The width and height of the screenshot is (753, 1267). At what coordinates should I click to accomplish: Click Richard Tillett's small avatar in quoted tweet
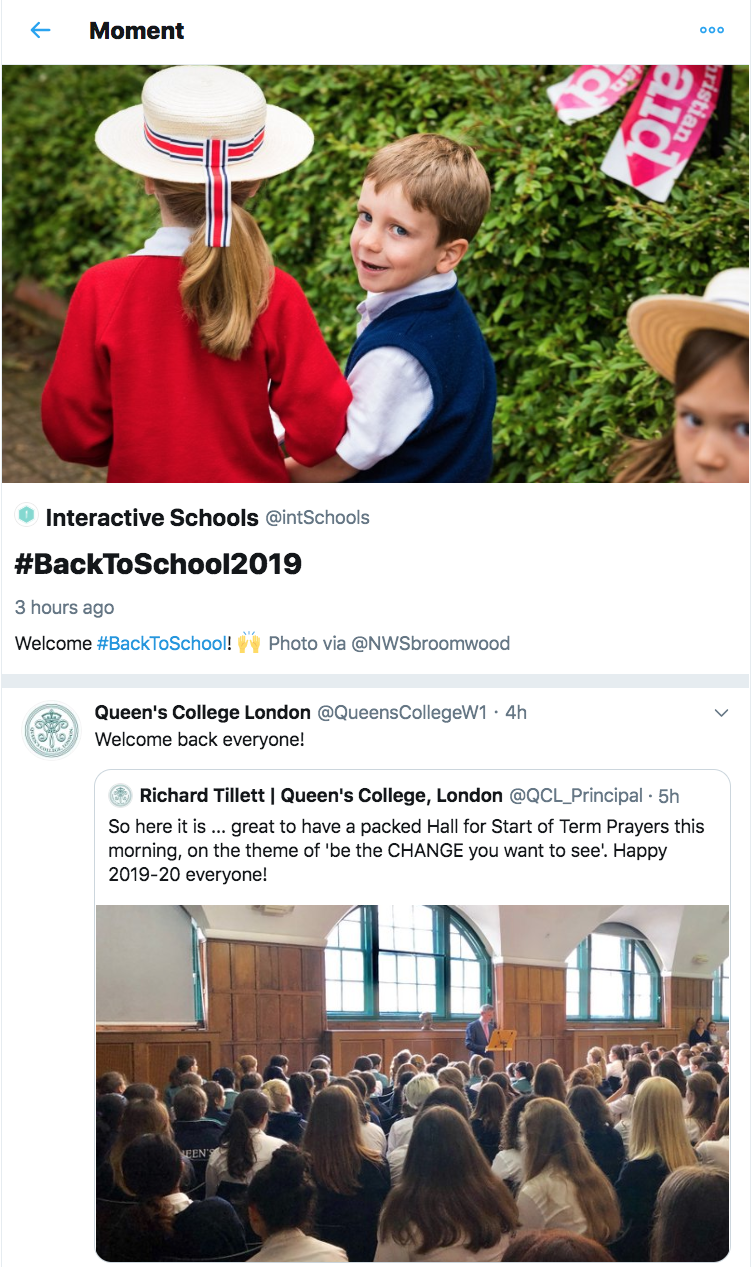(121, 796)
